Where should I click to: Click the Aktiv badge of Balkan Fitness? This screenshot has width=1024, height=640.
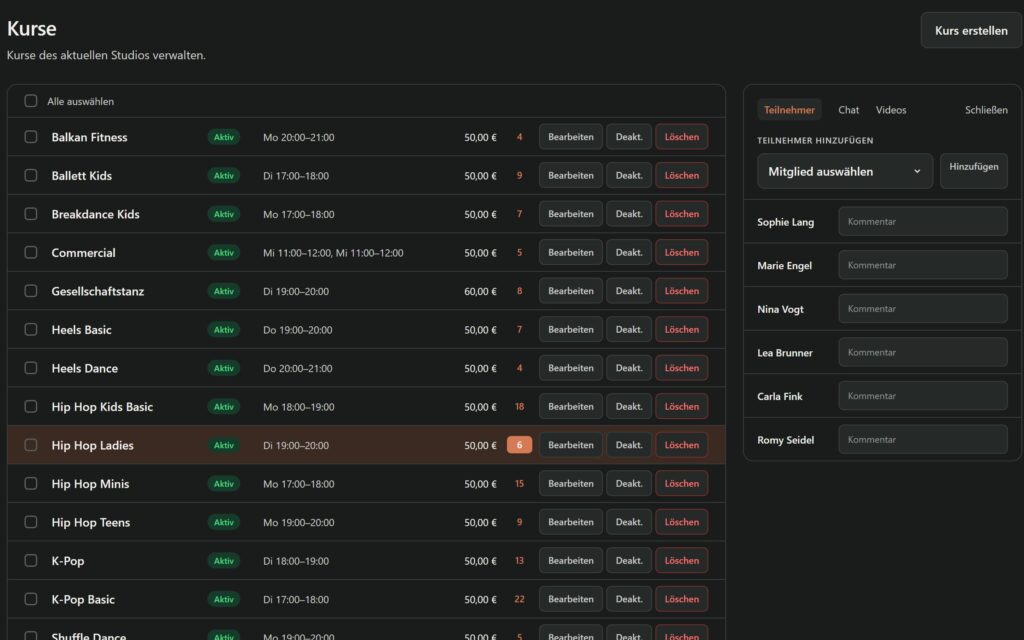tap(223, 136)
